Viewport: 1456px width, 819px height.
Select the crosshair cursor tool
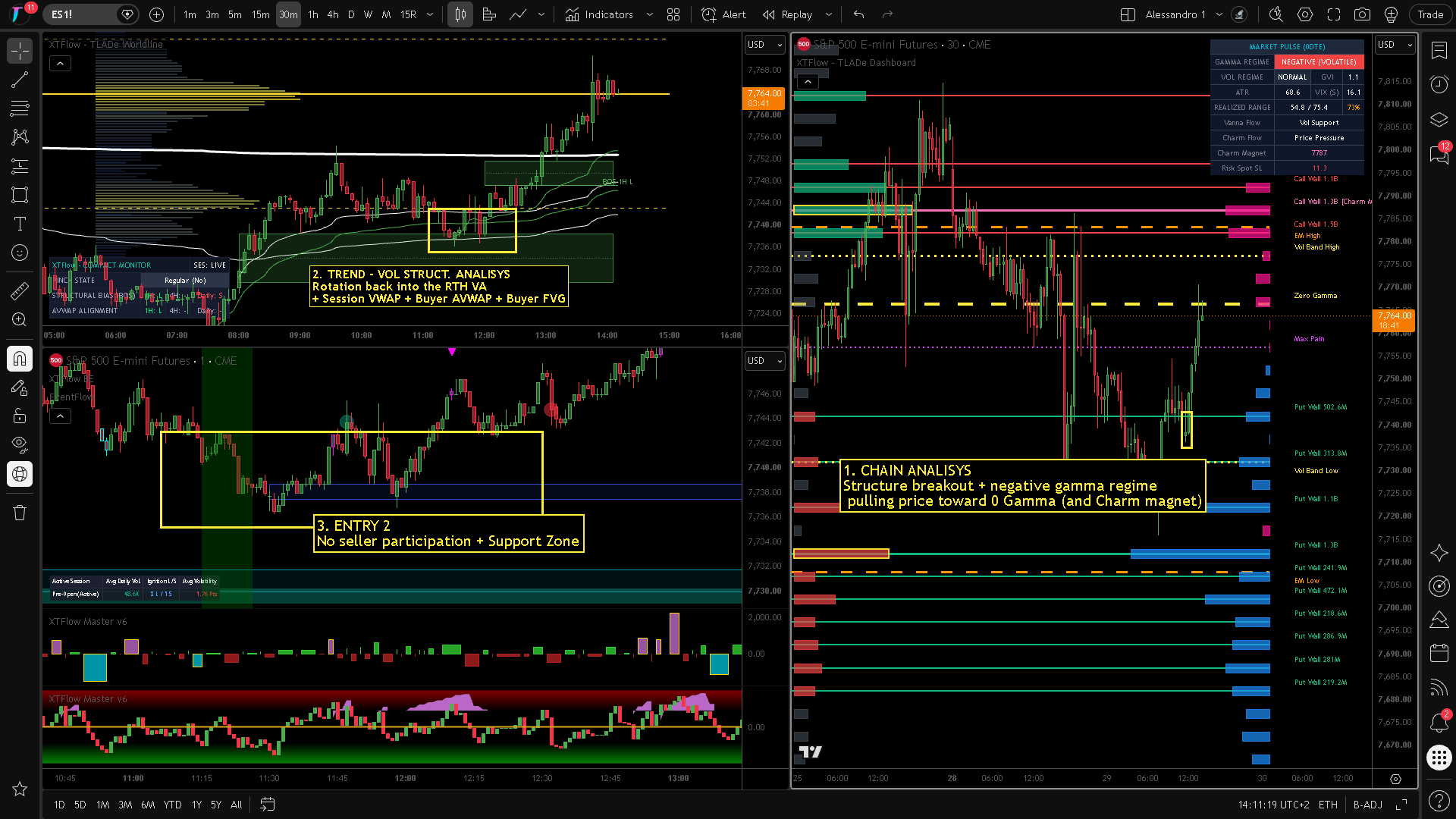coord(20,51)
